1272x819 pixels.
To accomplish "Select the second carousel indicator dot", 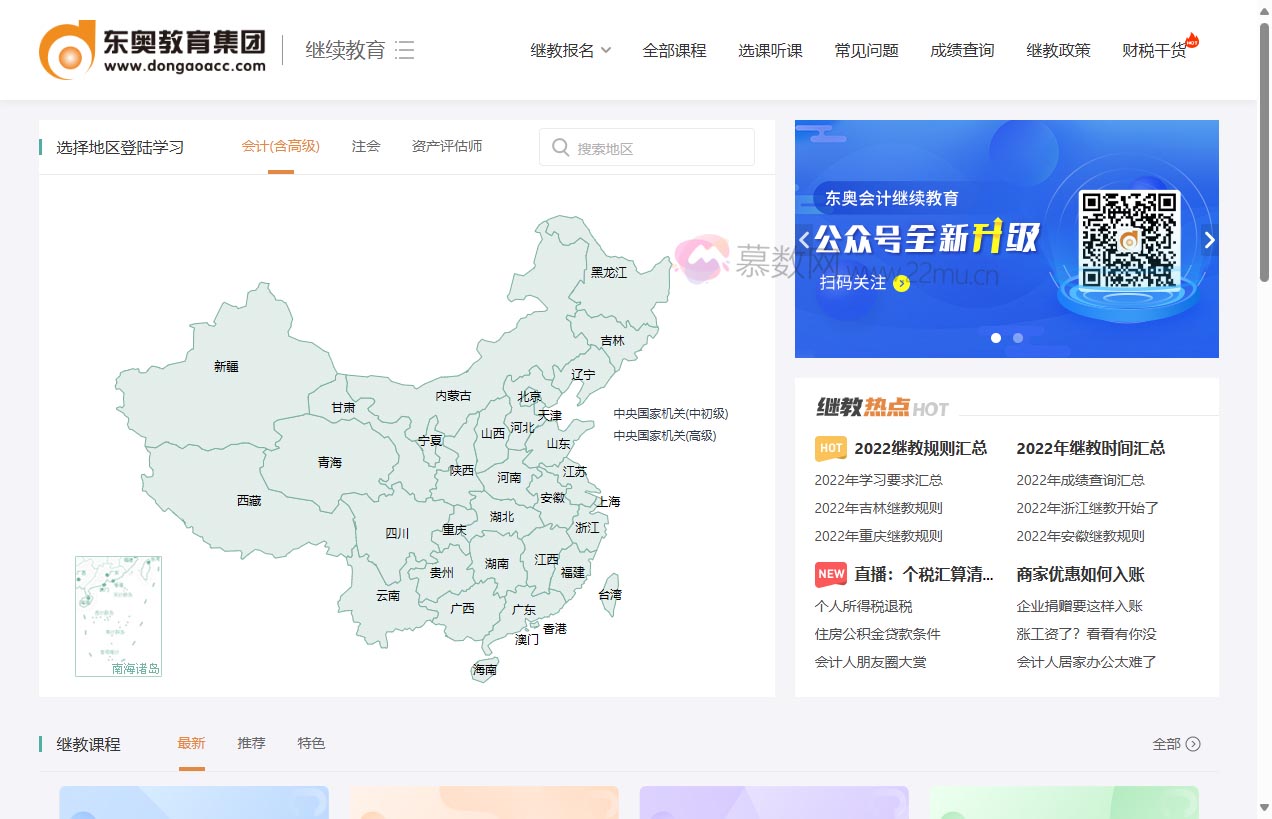I will click(x=1018, y=338).
